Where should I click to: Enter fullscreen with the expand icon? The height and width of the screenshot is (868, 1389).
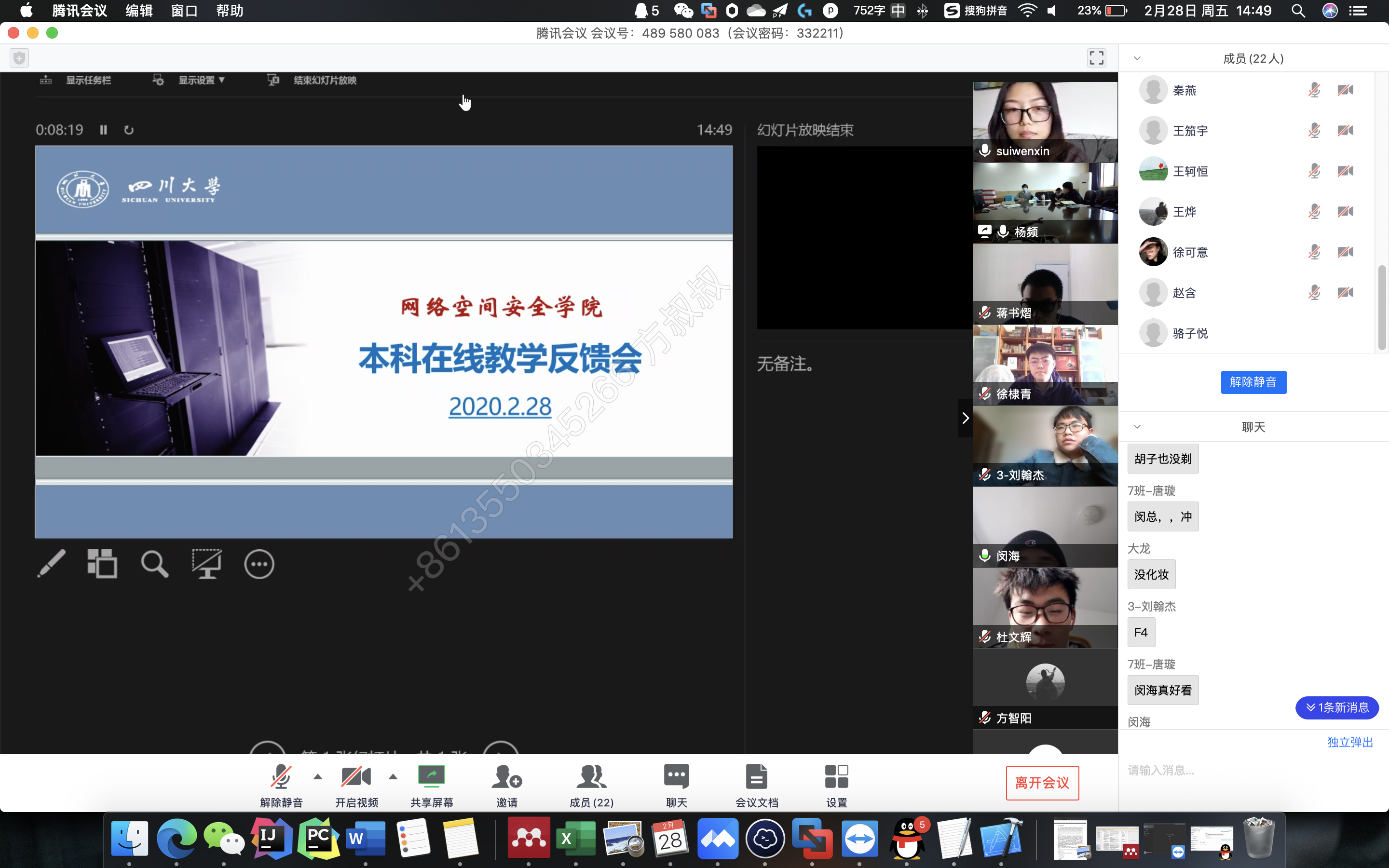point(1096,58)
